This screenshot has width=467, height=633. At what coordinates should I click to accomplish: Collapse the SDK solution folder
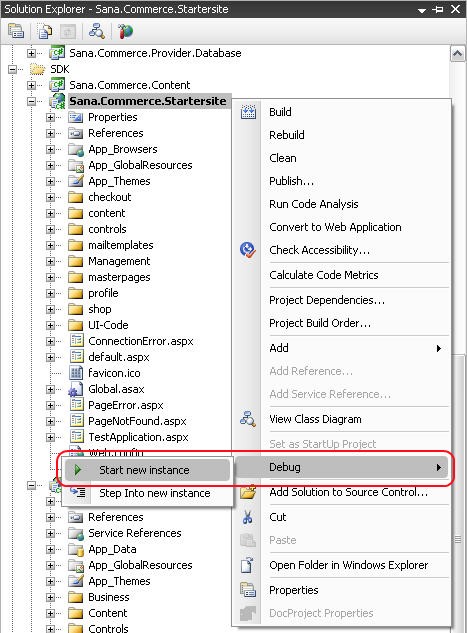13,69
